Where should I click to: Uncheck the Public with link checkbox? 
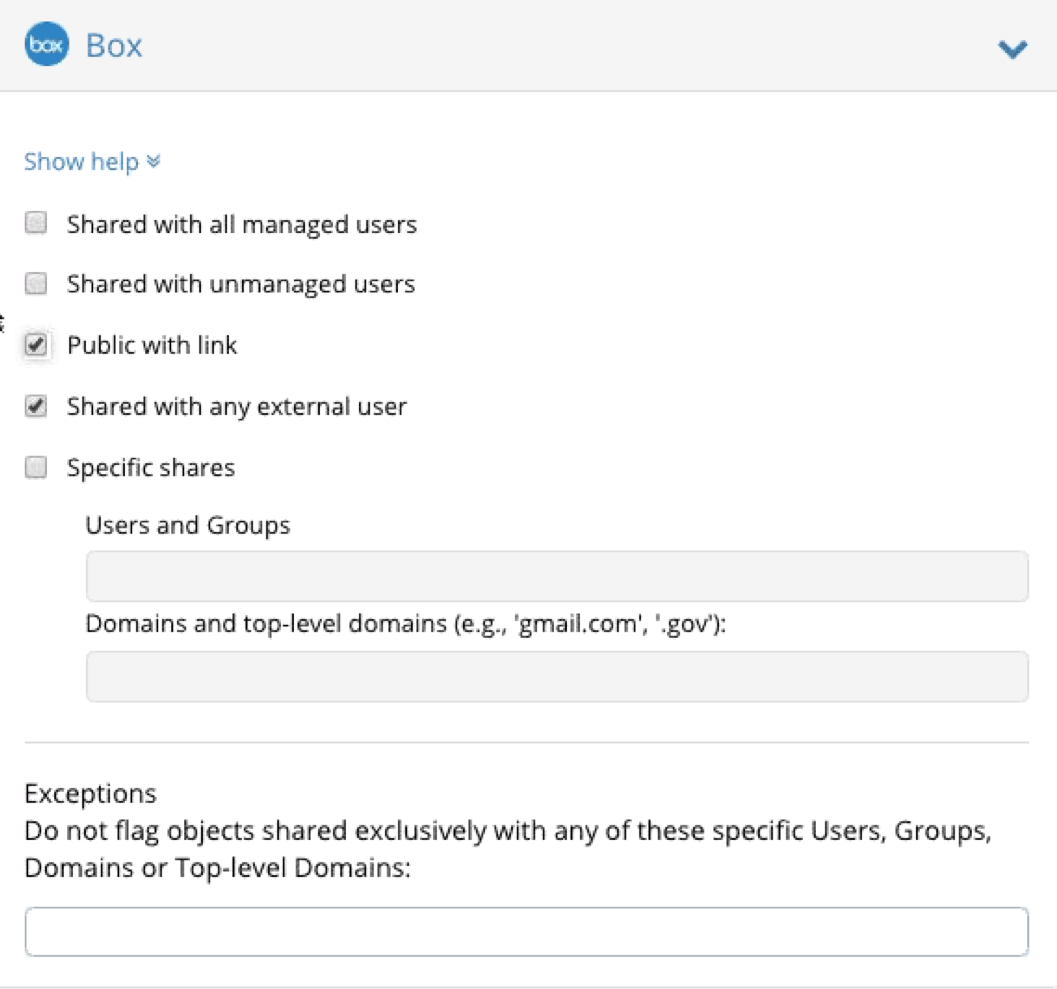[x=36, y=346]
